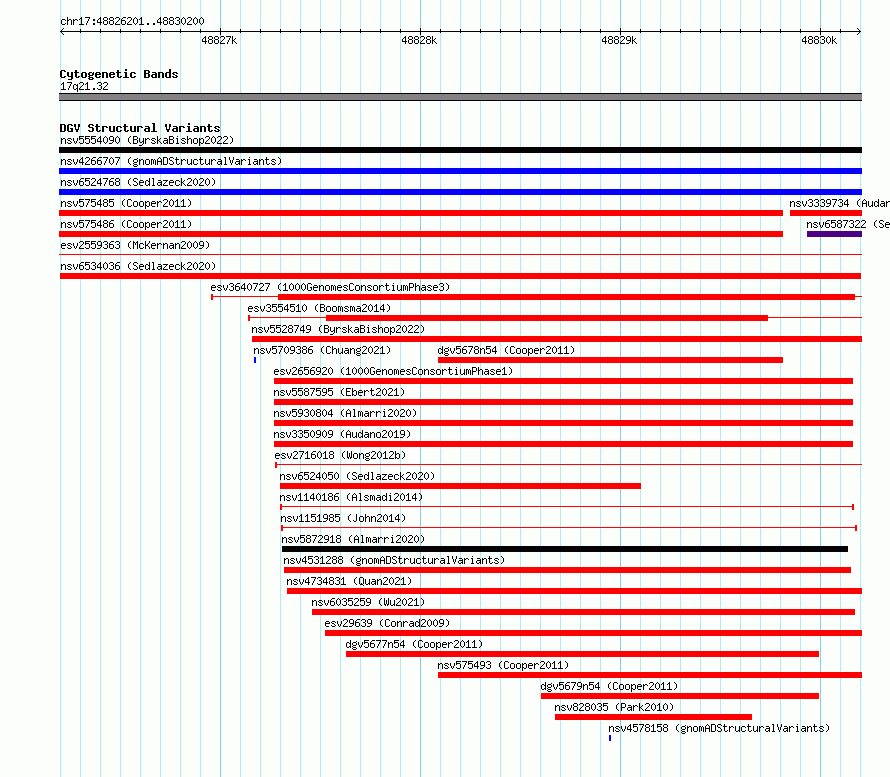Click the small blue nsv5709386 marker

(x=255, y=360)
